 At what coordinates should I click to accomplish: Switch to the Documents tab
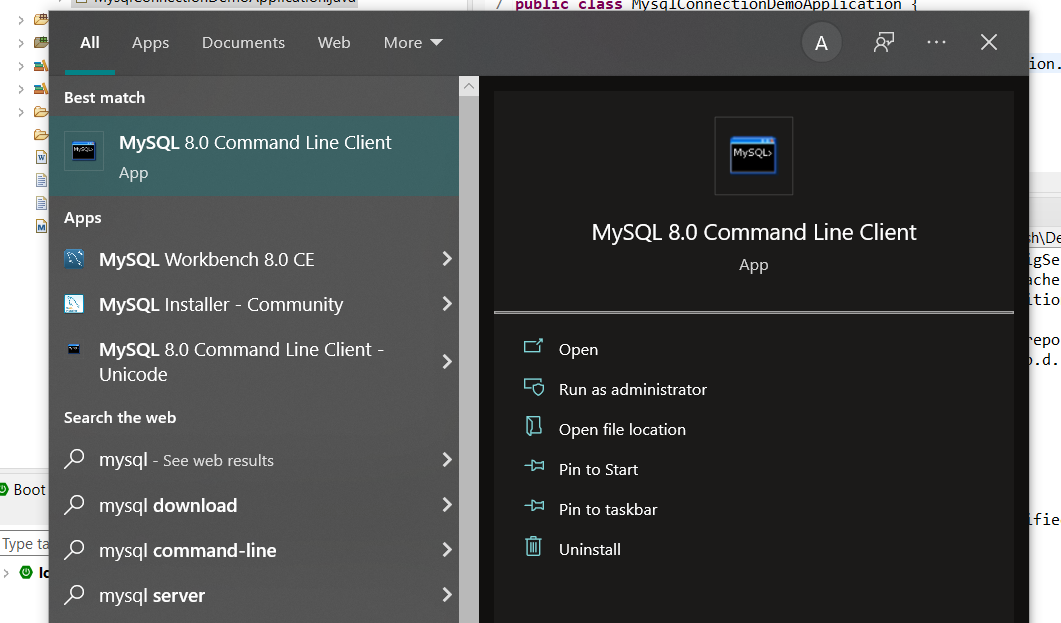(x=243, y=43)
